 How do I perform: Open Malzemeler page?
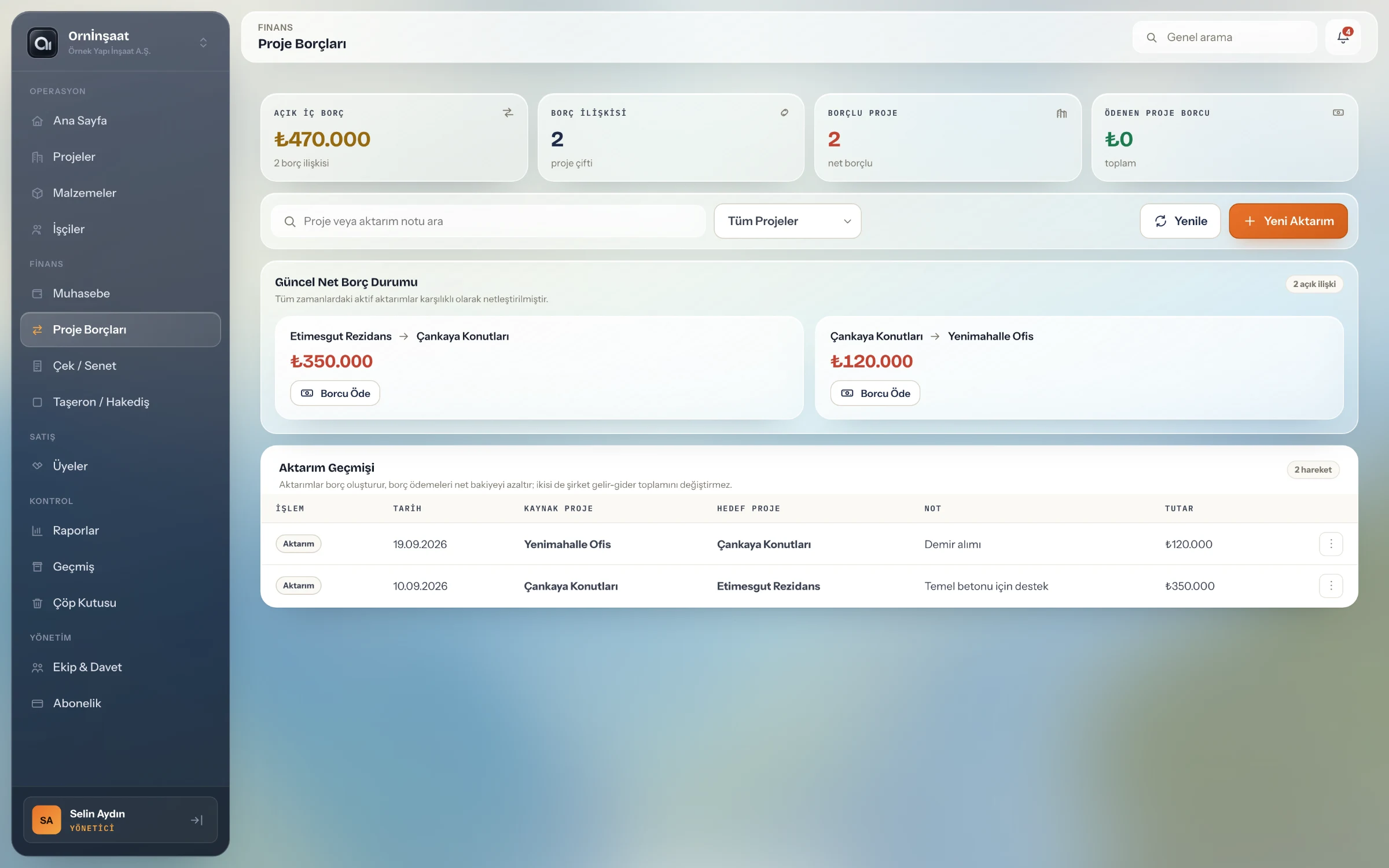coord(120,193)
